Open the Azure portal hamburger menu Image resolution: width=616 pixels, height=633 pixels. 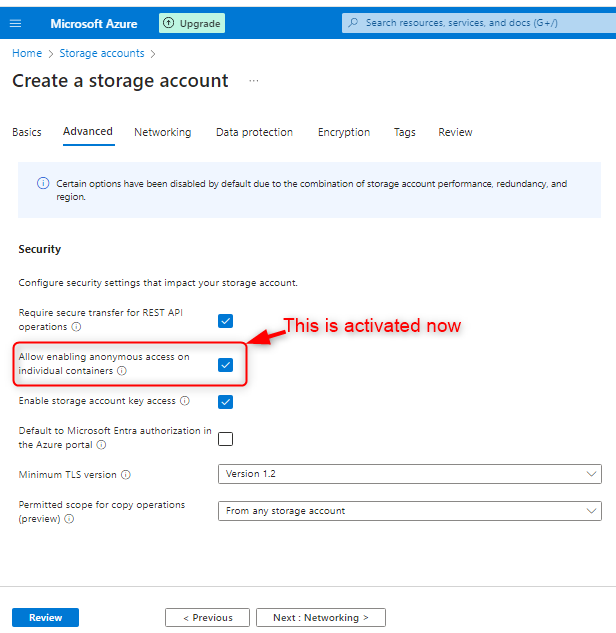[15, 23]
